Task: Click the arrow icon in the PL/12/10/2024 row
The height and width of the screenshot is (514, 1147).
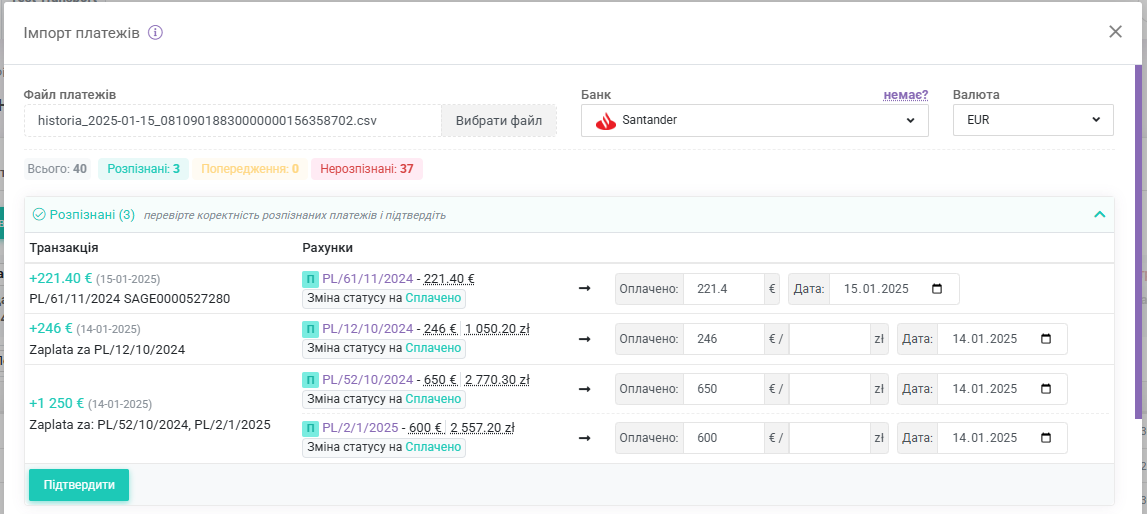Action: [584, 339]
